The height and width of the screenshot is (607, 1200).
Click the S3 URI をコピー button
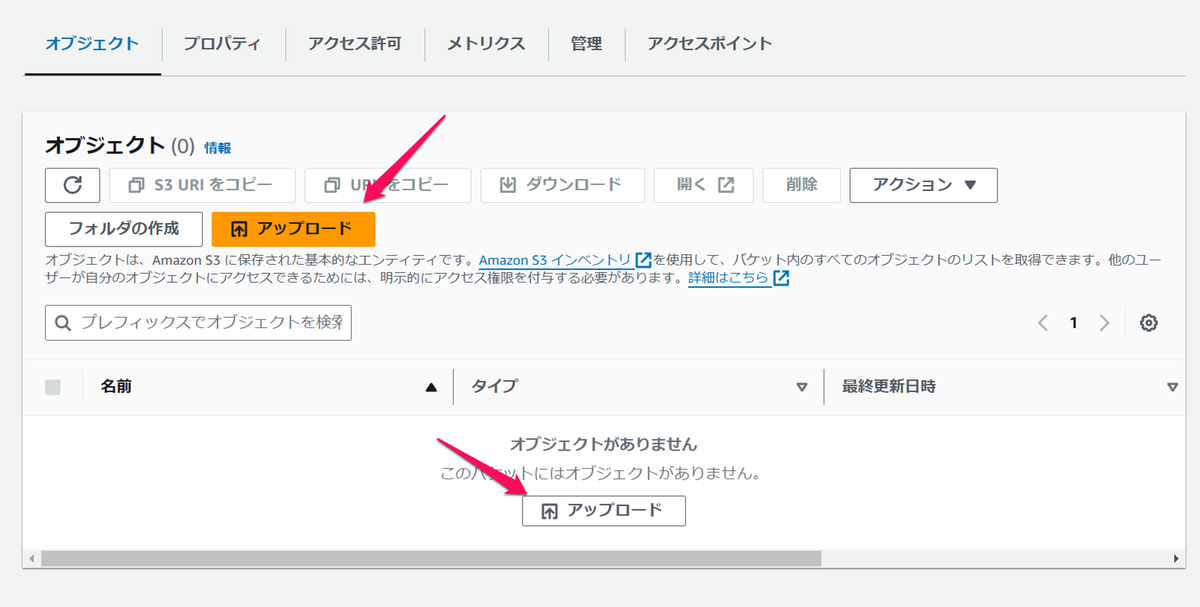tap(202, 185)
